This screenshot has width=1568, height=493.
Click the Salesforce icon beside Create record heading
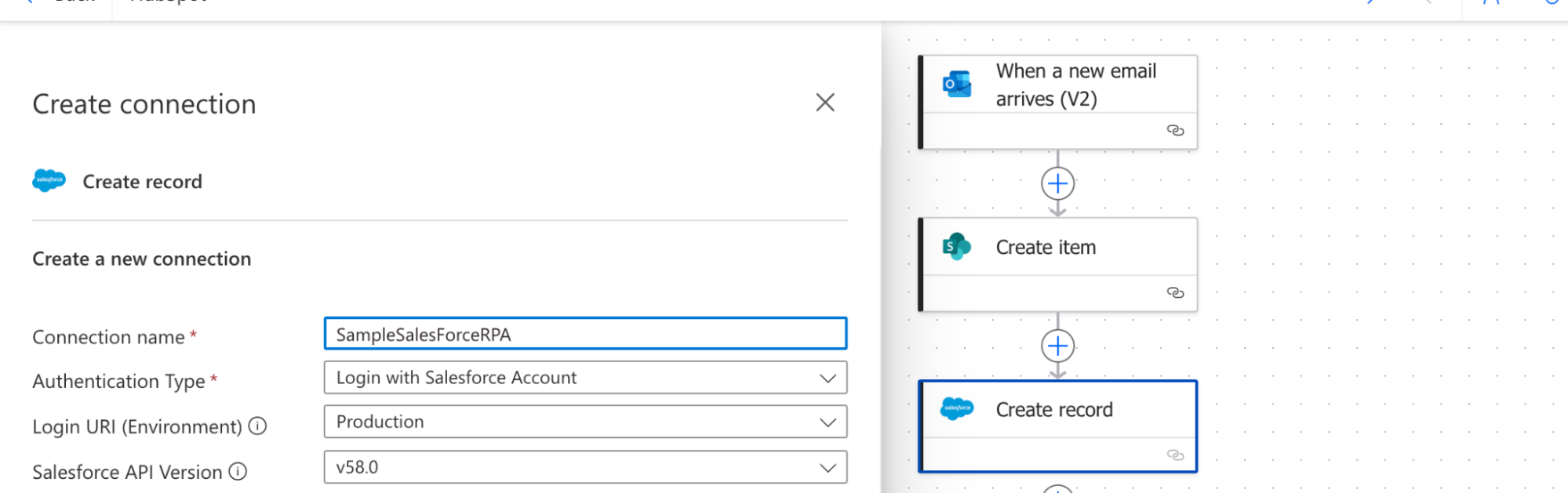click(49, 180)
